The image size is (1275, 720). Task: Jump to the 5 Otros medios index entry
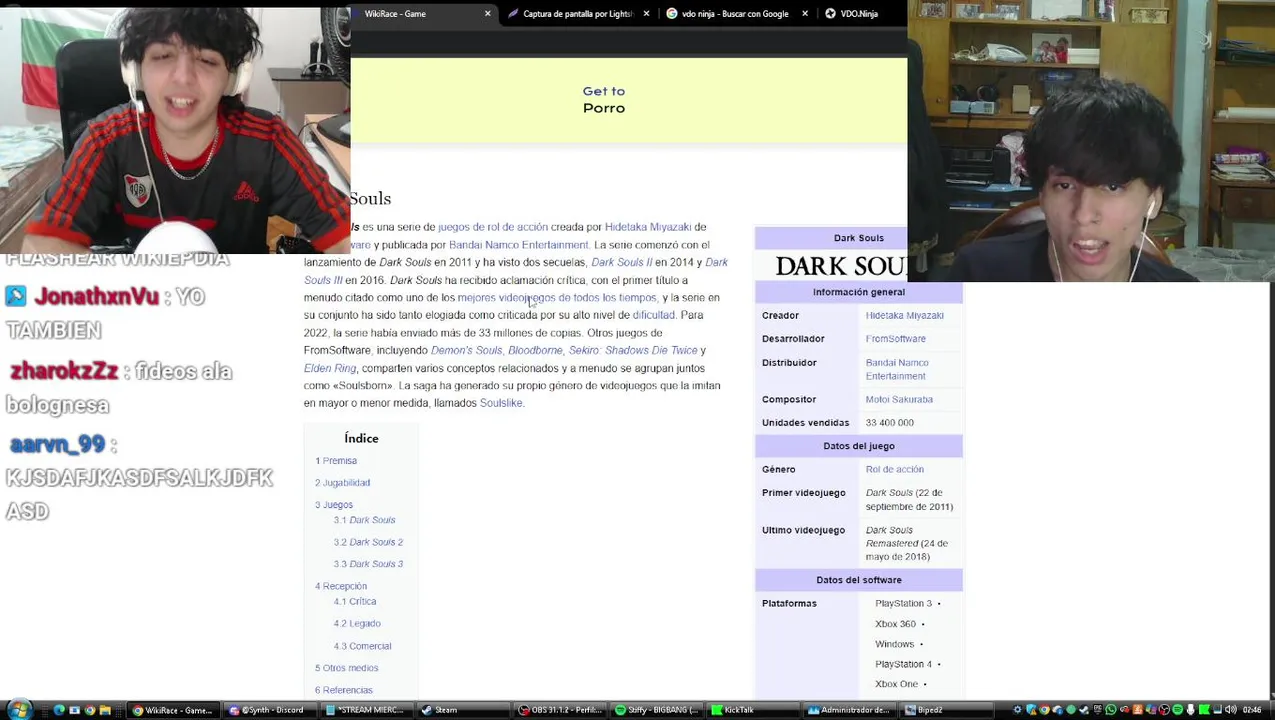click(x=347, y=668)
